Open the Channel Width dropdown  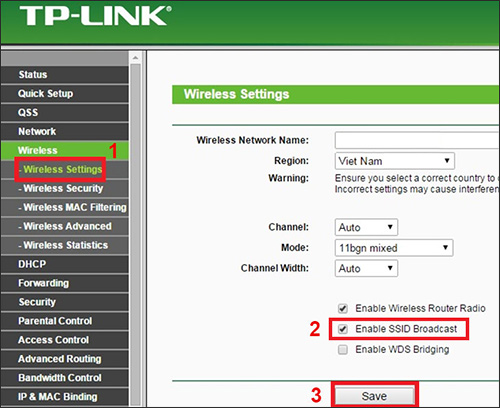pyautogui.click(x=366, y=268)
